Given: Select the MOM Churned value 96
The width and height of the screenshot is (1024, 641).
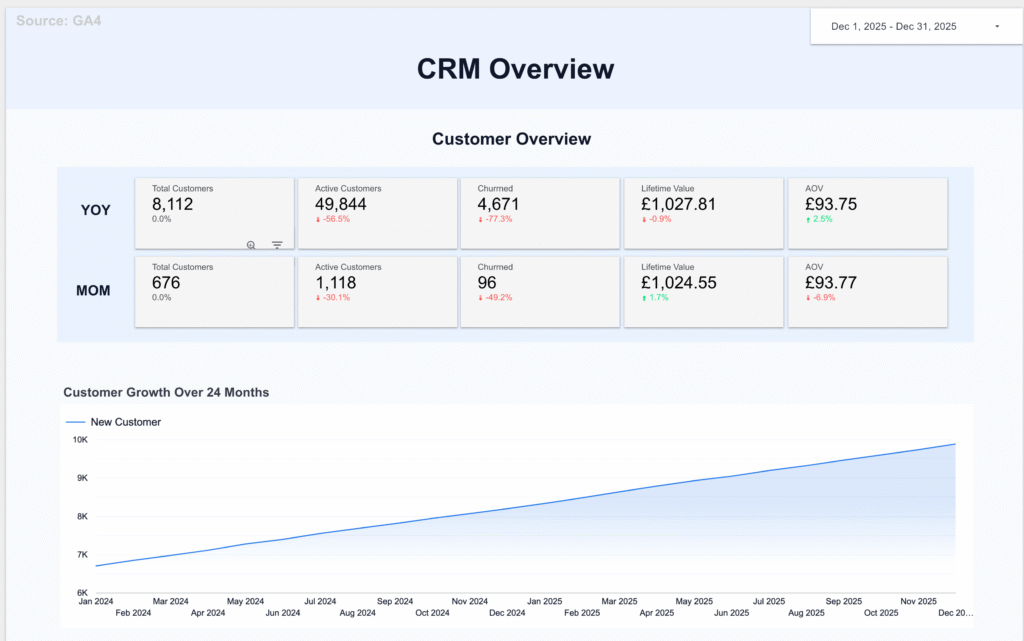Looking at the screenshot, I should coord(487,283).
